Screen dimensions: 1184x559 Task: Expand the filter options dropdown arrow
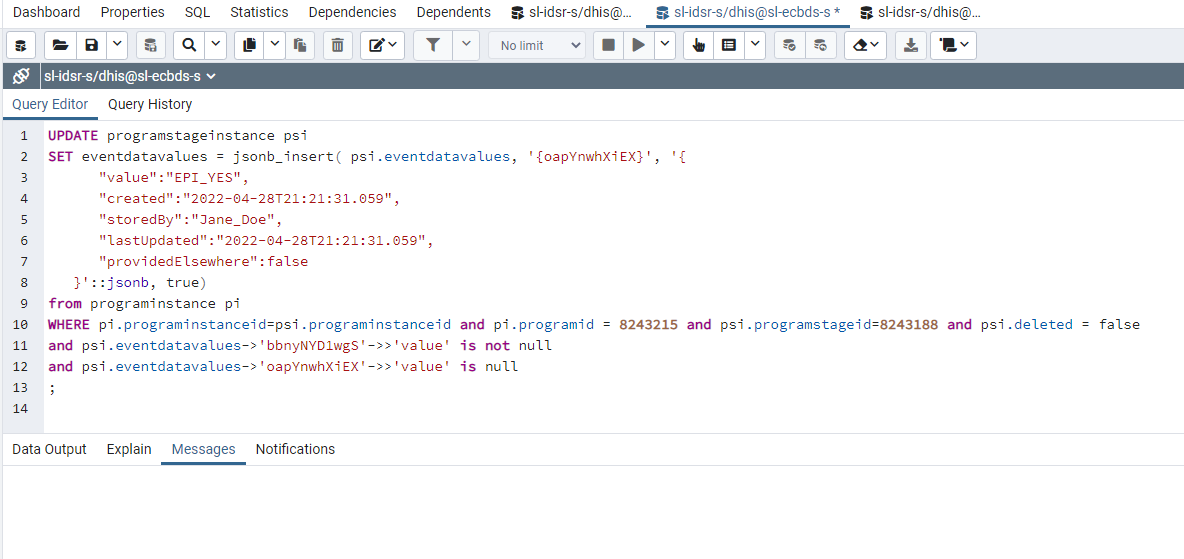click(465, 45)
